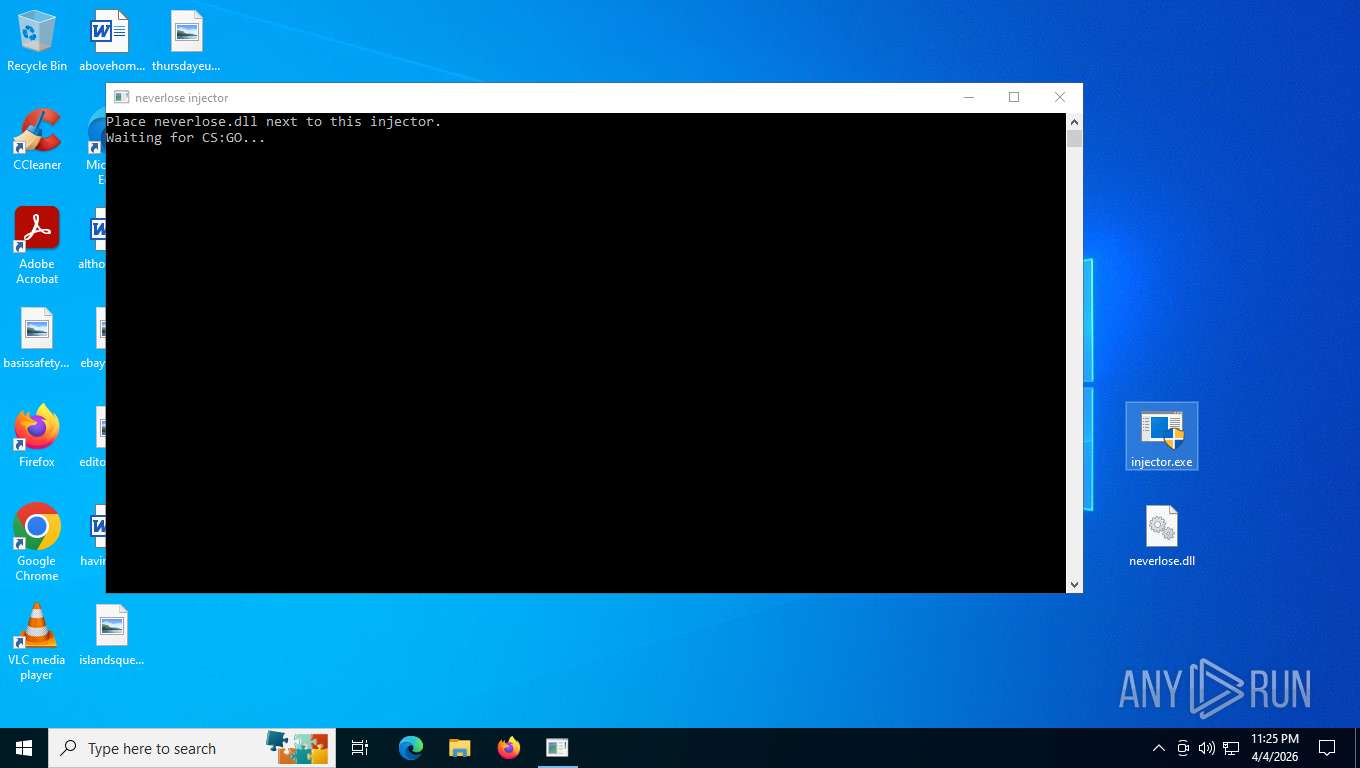Click the taskbar search box
1360x768 pixels.
[192, 748]
